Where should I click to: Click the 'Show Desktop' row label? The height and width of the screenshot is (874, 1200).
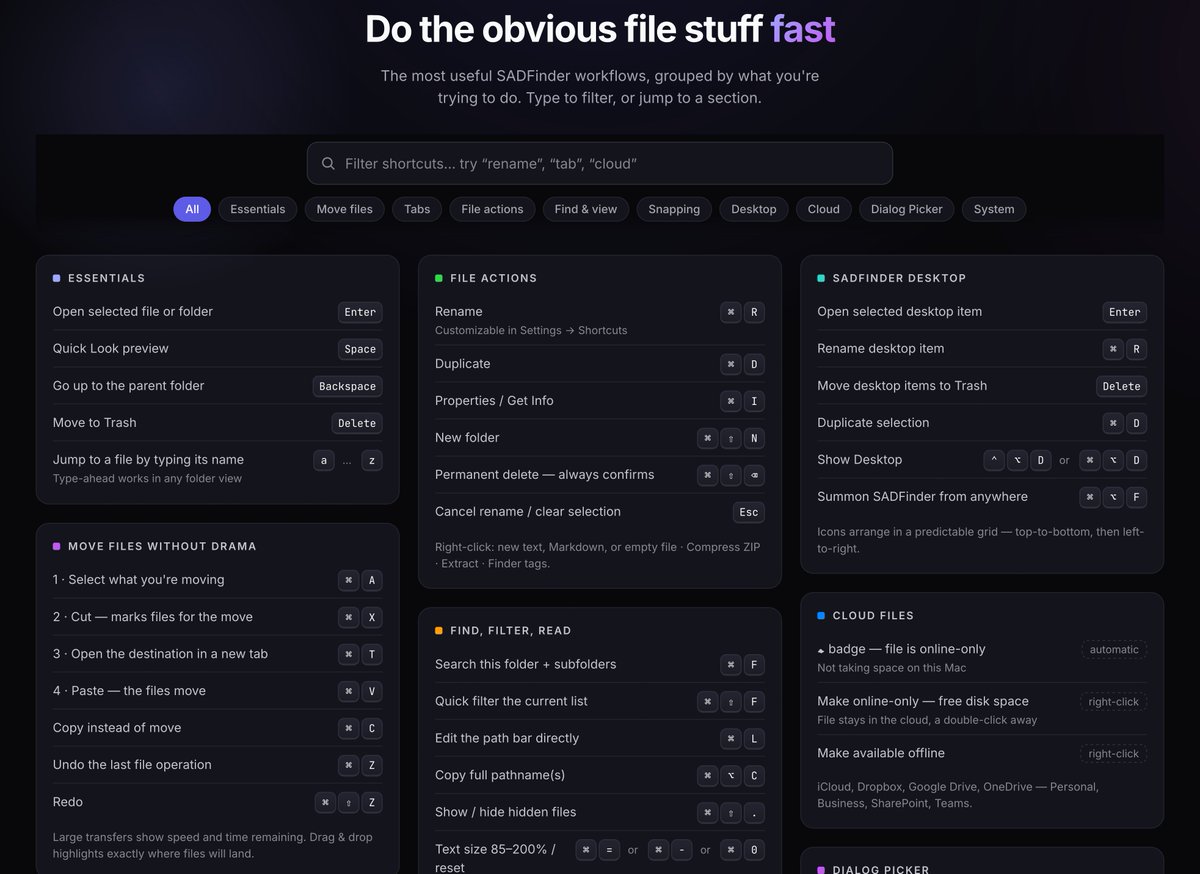[x=859, y=459]
